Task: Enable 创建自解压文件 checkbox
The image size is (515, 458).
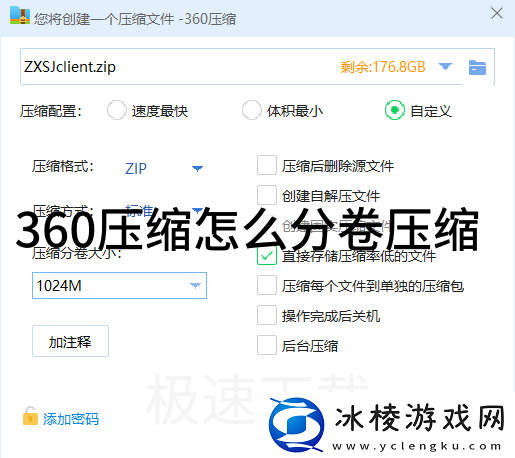Action: [x=267, y=195]
